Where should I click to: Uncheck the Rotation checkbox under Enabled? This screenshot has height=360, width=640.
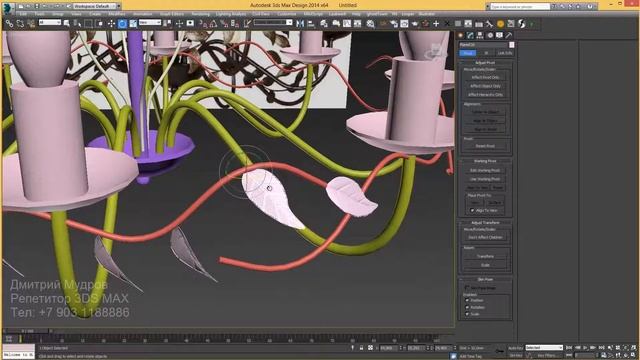[467, 307]
